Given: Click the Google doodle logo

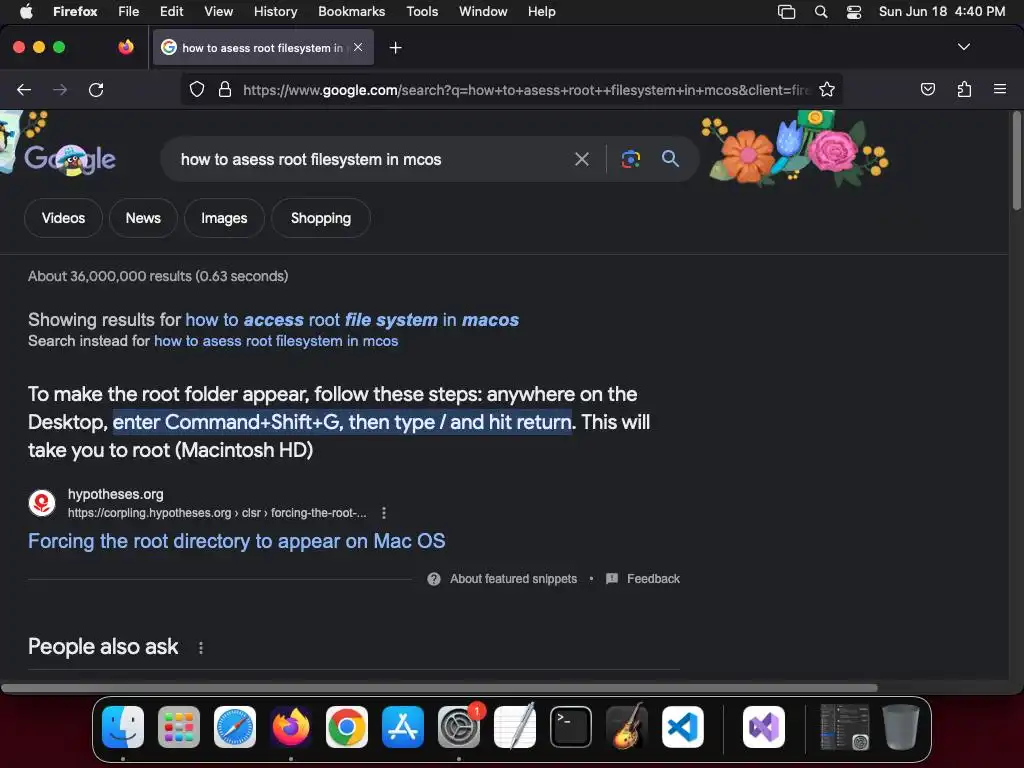Looking at the screenshot, I should (x=70, y=159).
